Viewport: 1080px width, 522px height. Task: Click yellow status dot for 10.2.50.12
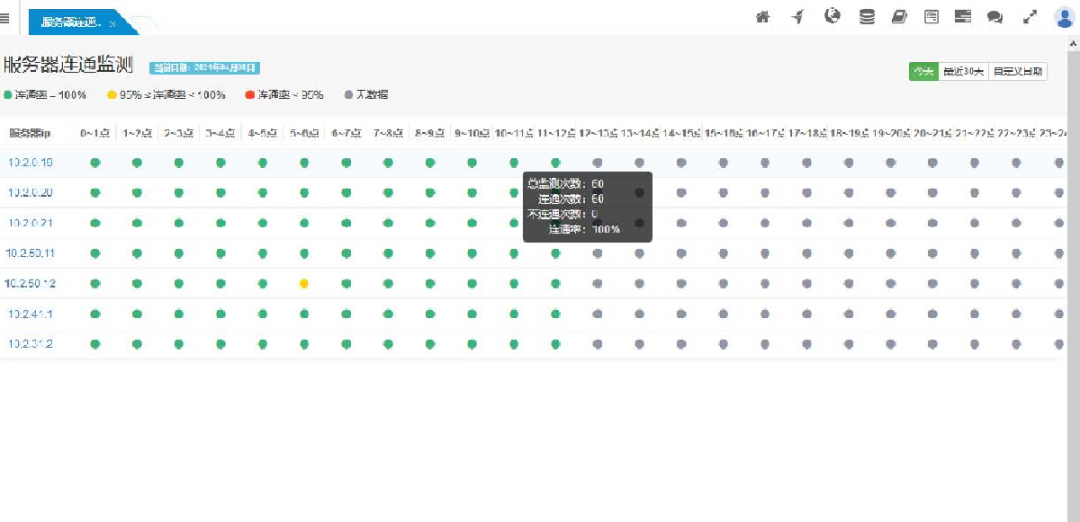[x=304, y=284]
